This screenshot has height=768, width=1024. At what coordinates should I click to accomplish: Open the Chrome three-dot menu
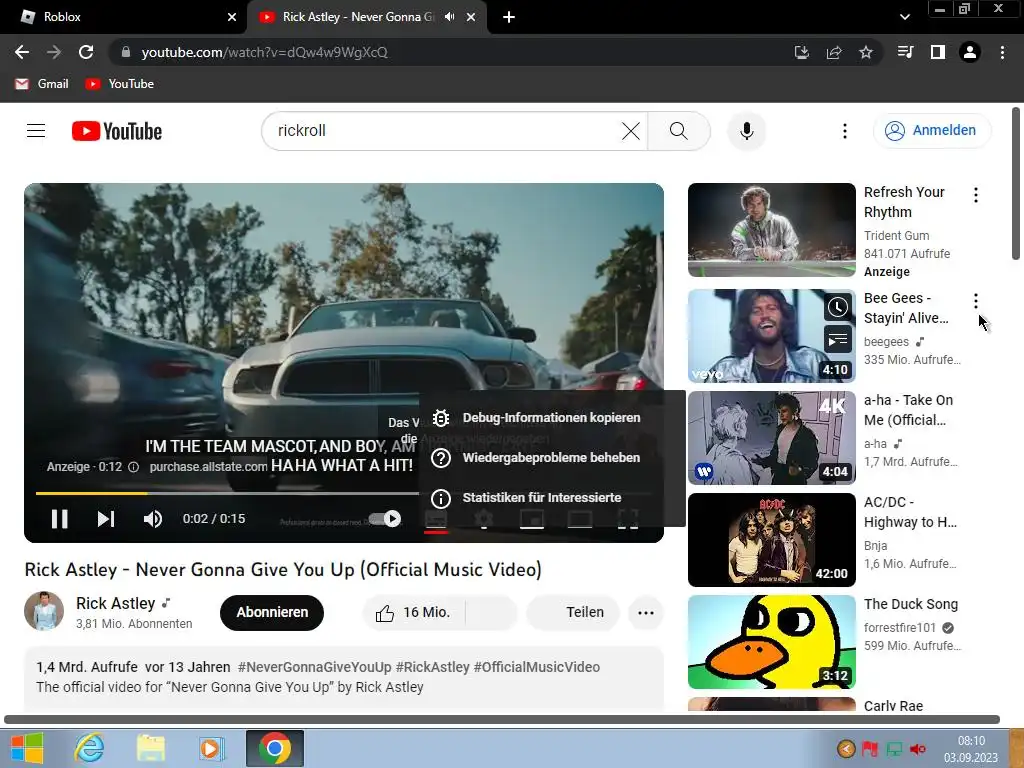pos(1002,52)
